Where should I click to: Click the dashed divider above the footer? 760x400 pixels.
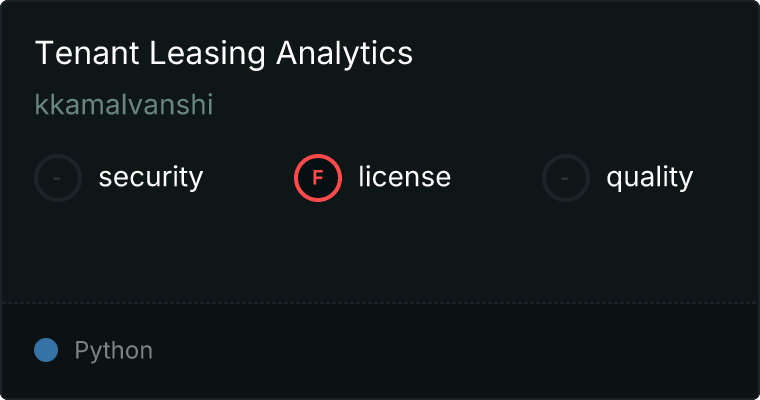pos(380,302)
